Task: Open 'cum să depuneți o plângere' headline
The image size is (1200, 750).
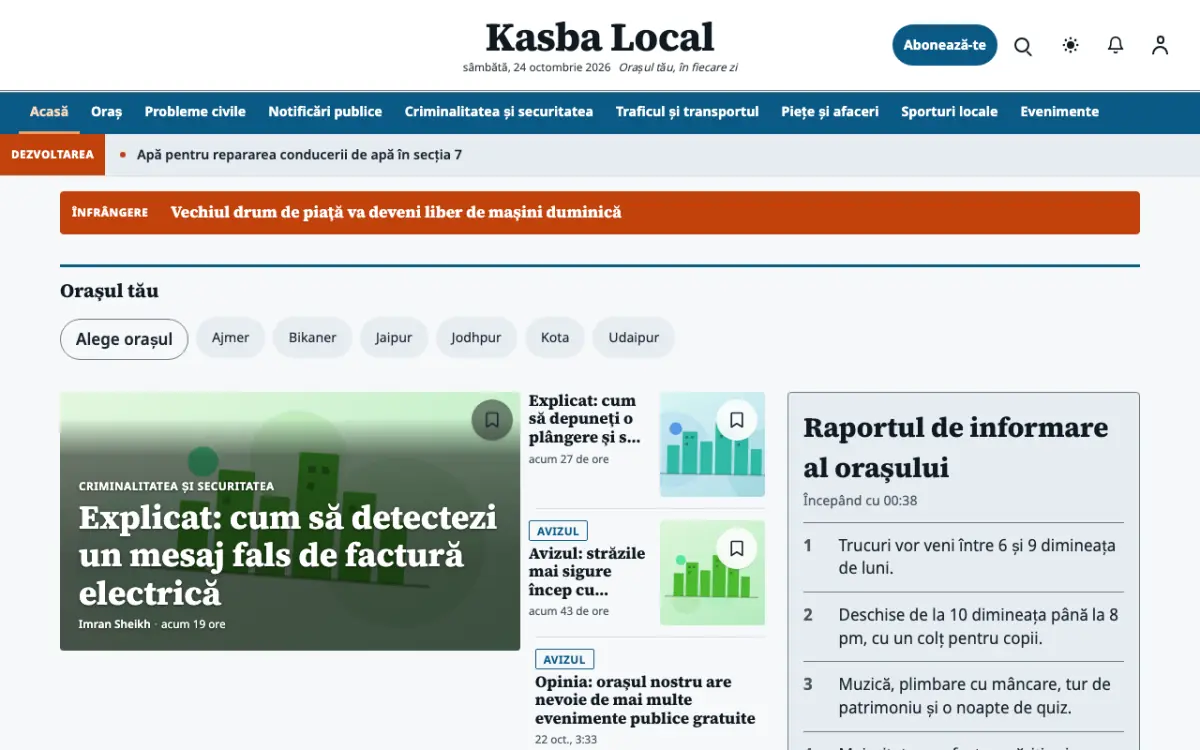Action: (x=583, y=419)
